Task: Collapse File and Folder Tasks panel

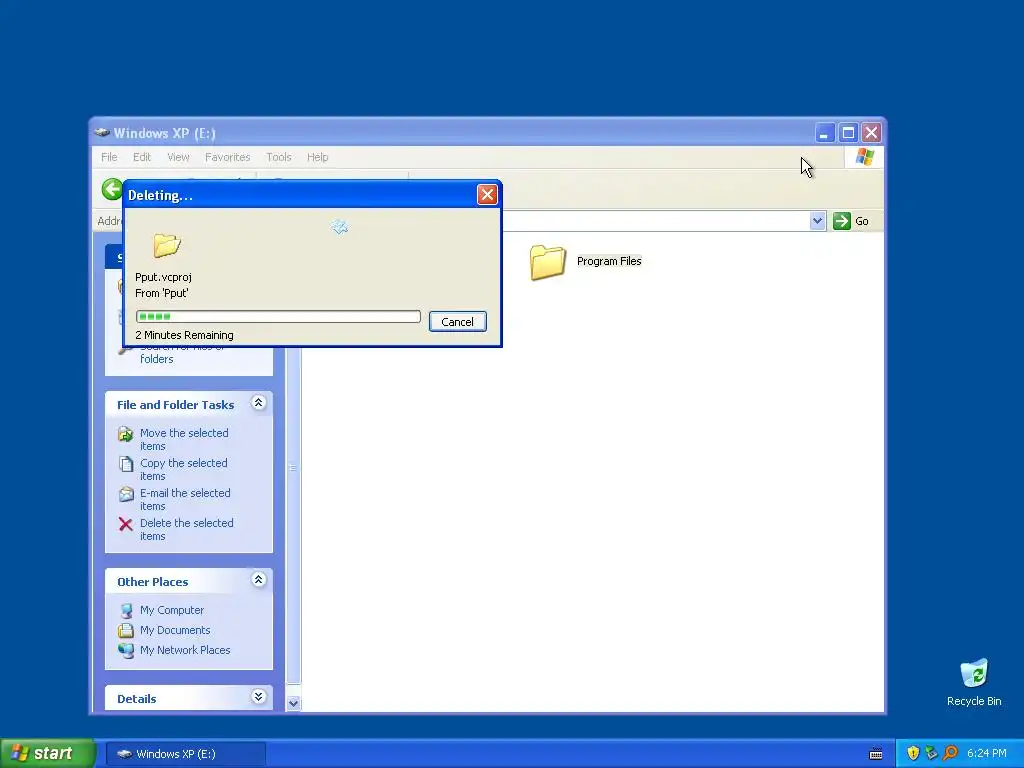Action: pyautogui.click(x=259, y=403)
